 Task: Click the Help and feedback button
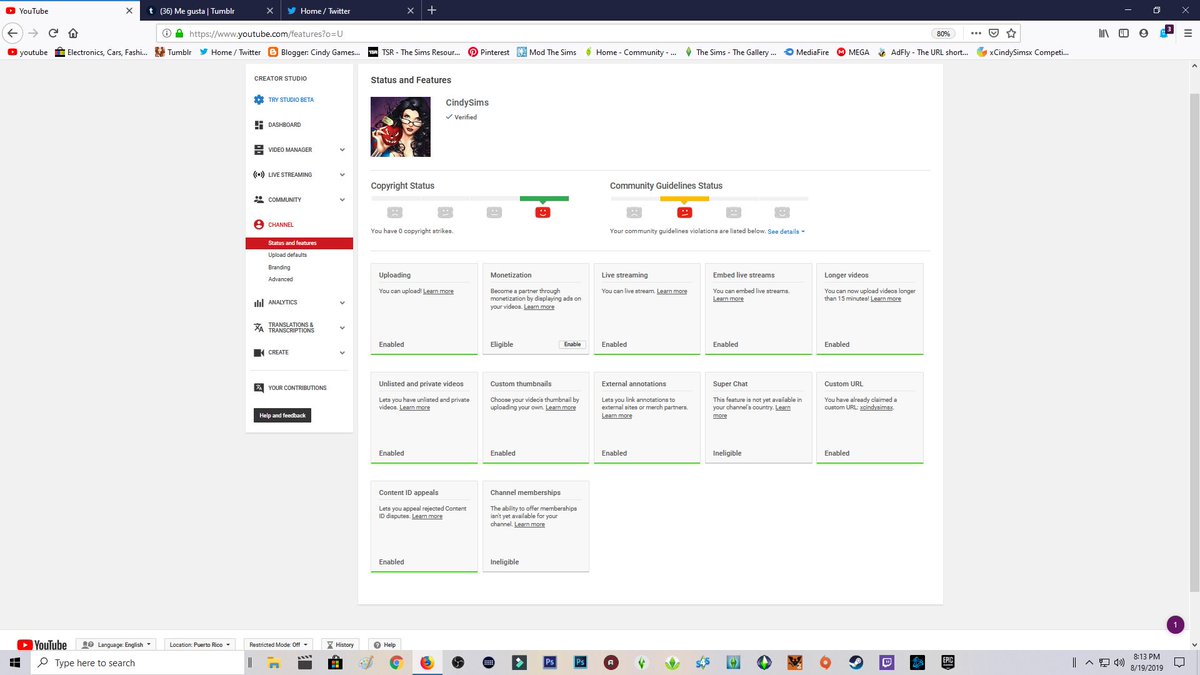click(282, 415)
